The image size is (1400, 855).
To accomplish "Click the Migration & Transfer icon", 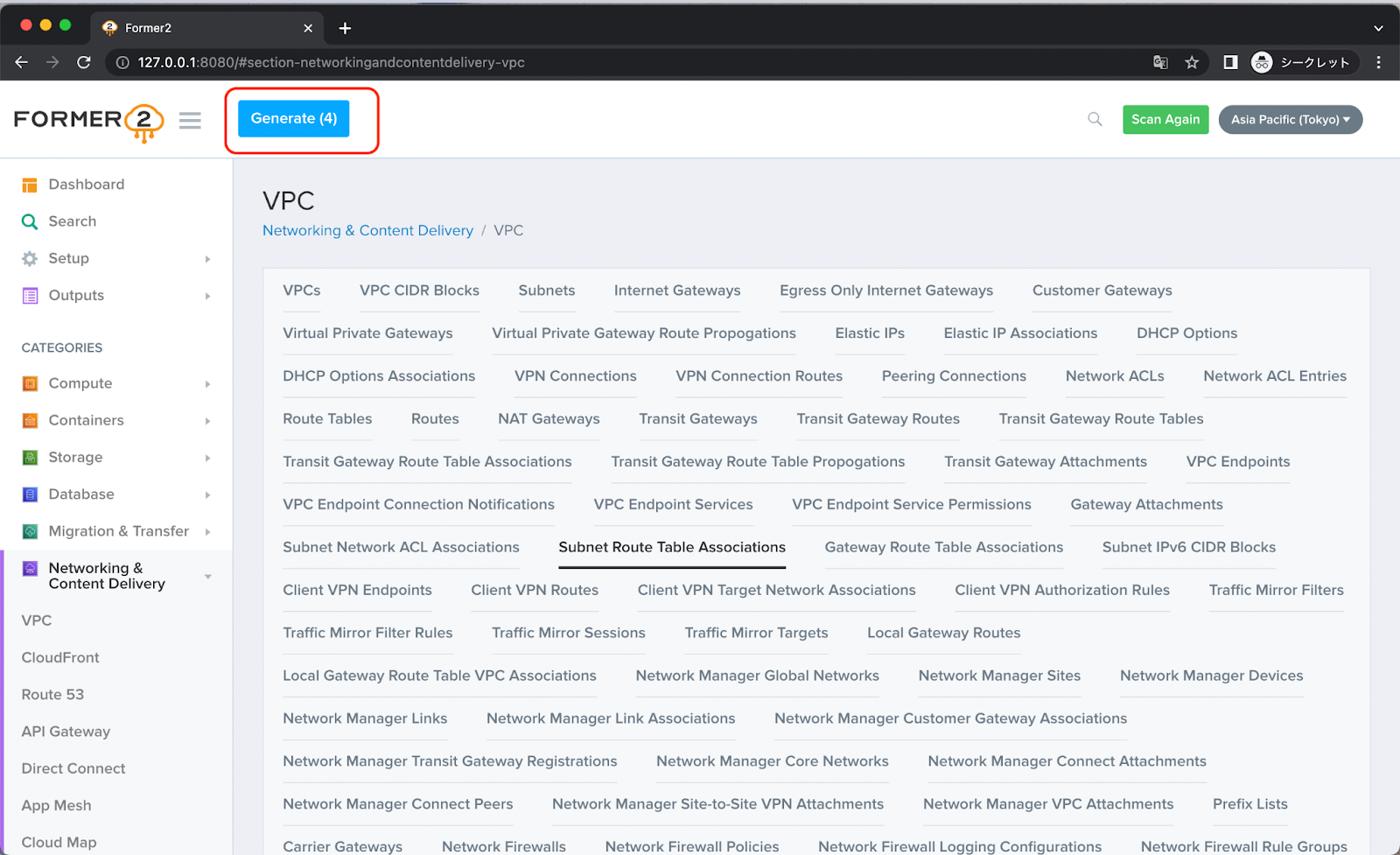I will click(29, 531).
